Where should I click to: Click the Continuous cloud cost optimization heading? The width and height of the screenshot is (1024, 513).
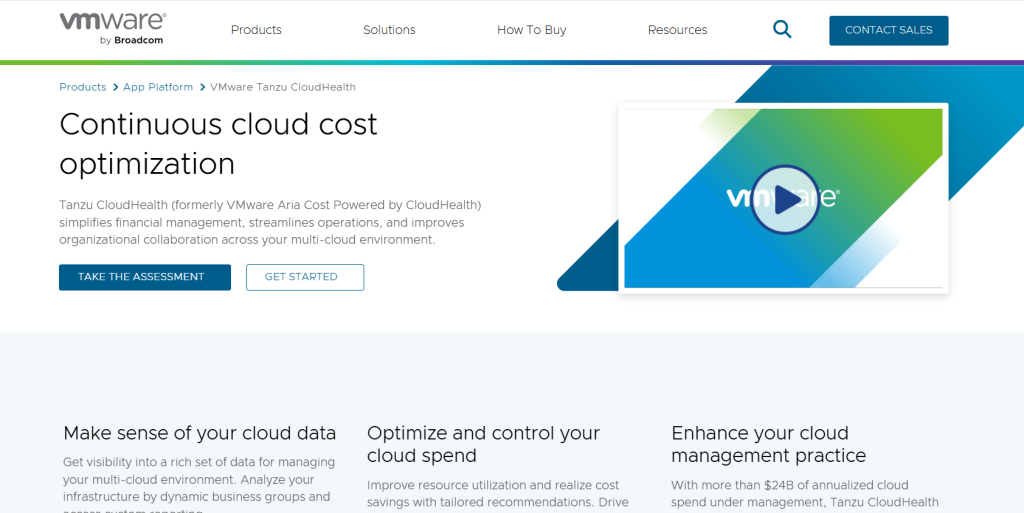(218, 144)
